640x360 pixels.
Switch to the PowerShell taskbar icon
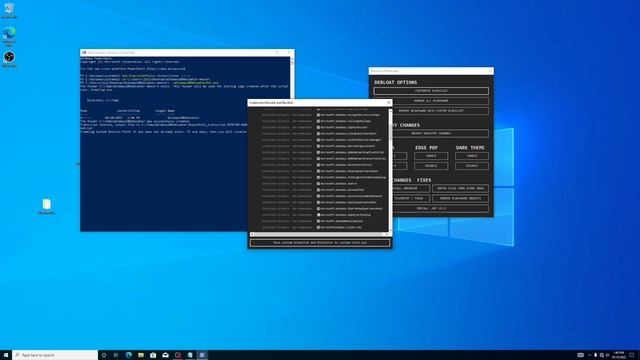[202, 355]
